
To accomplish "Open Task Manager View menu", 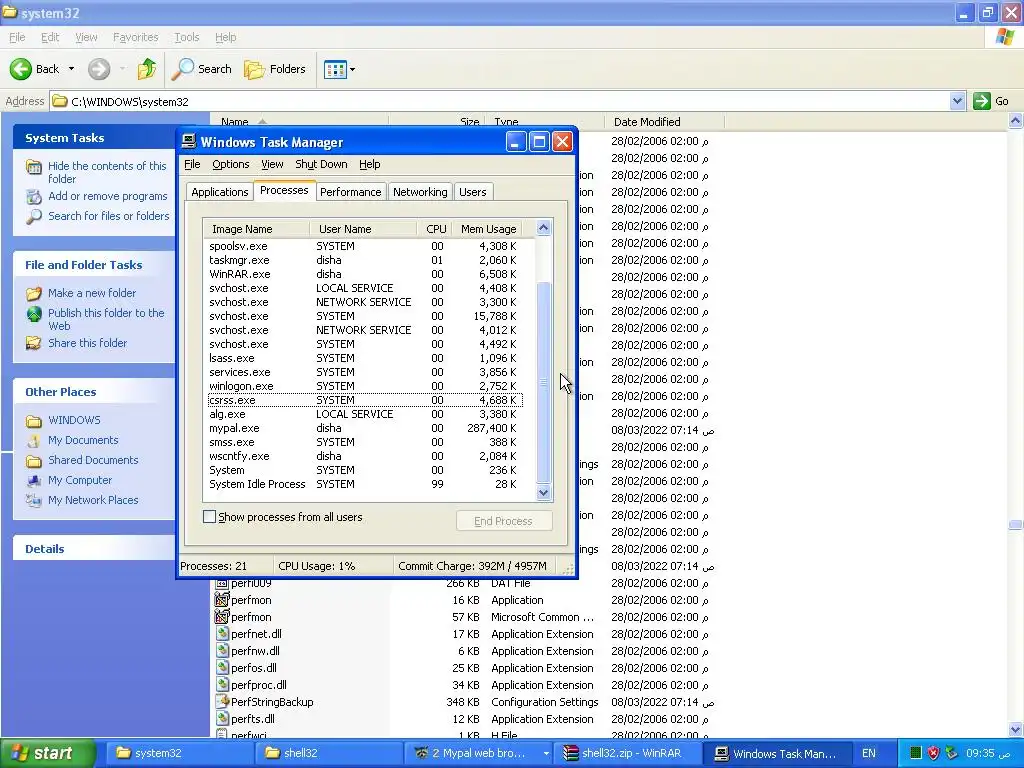I will click(272, 164).
